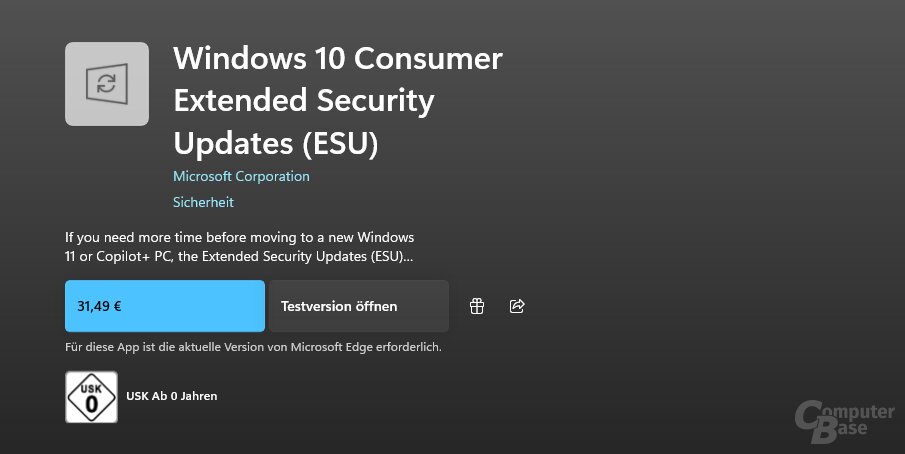This screenshot has height=454, width=905.
Task: Click the first description line about Windows
Action: [239, 238]
